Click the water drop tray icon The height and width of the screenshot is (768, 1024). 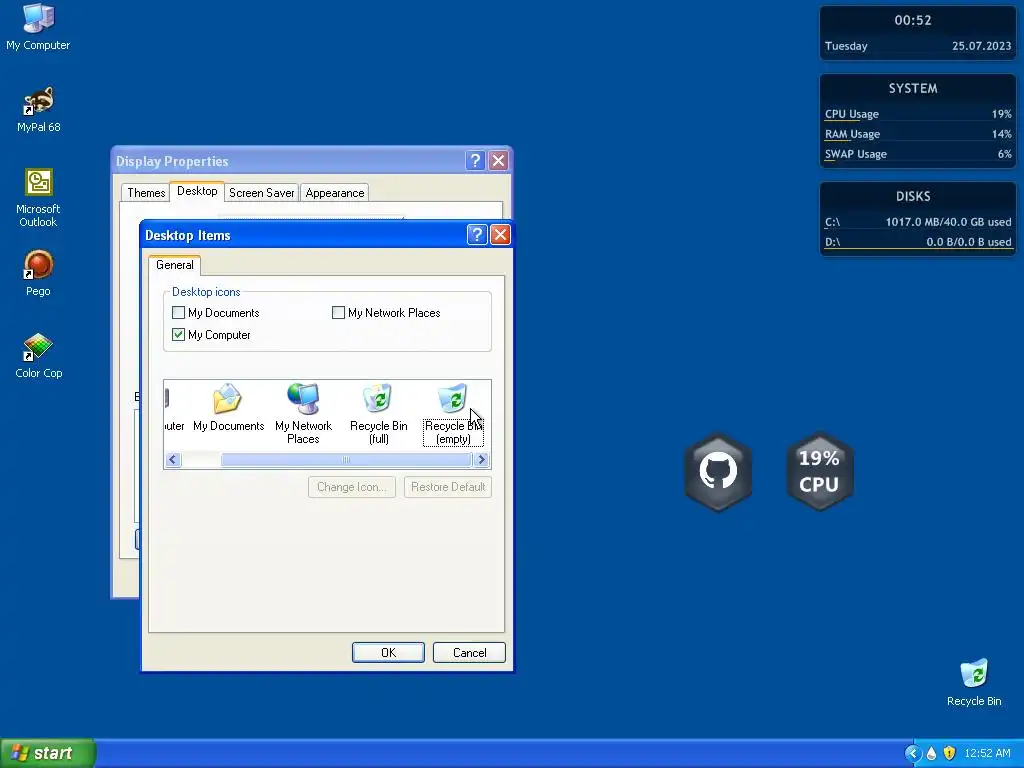point(931,753)
